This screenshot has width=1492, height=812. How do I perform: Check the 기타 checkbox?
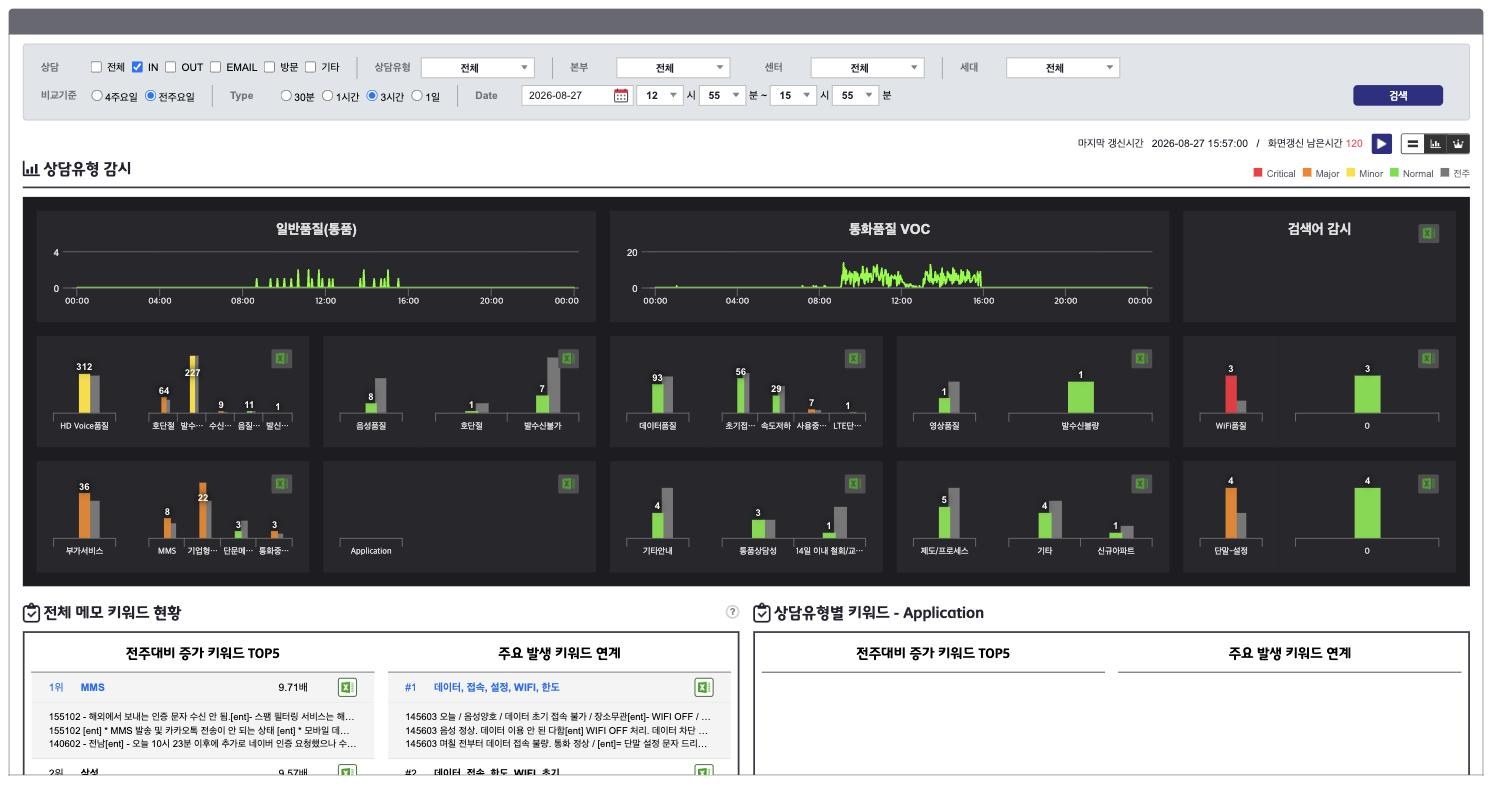point(310,67)
